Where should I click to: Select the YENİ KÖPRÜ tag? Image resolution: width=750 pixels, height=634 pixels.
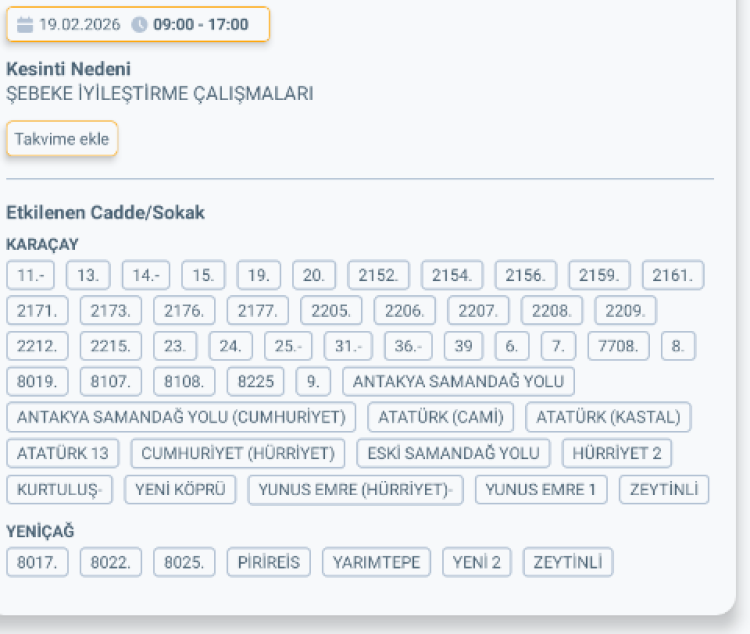180,489
